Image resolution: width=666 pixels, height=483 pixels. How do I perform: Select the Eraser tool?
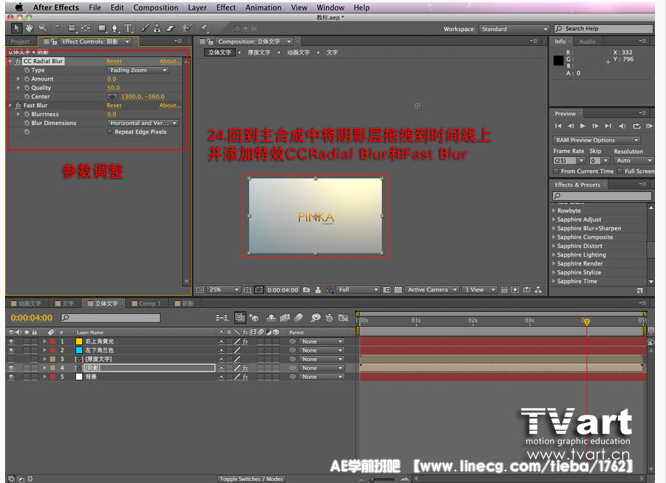click(x=170, y=28)
